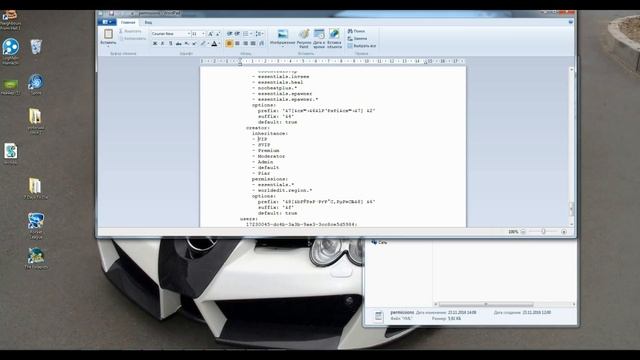Open the font color dropdown arrow
The image size is (640, 360).
220,43
